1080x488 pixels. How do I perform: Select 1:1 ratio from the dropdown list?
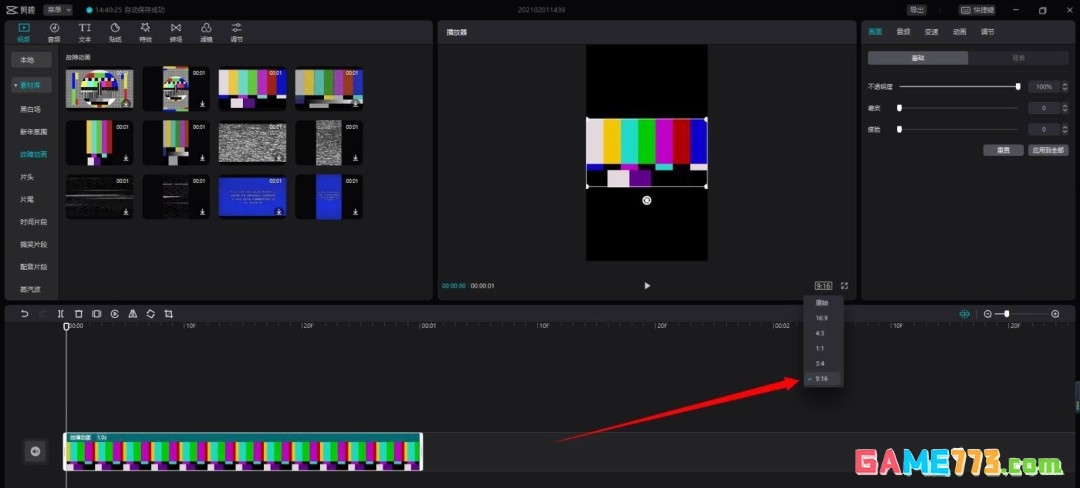(x=821, y=348)
